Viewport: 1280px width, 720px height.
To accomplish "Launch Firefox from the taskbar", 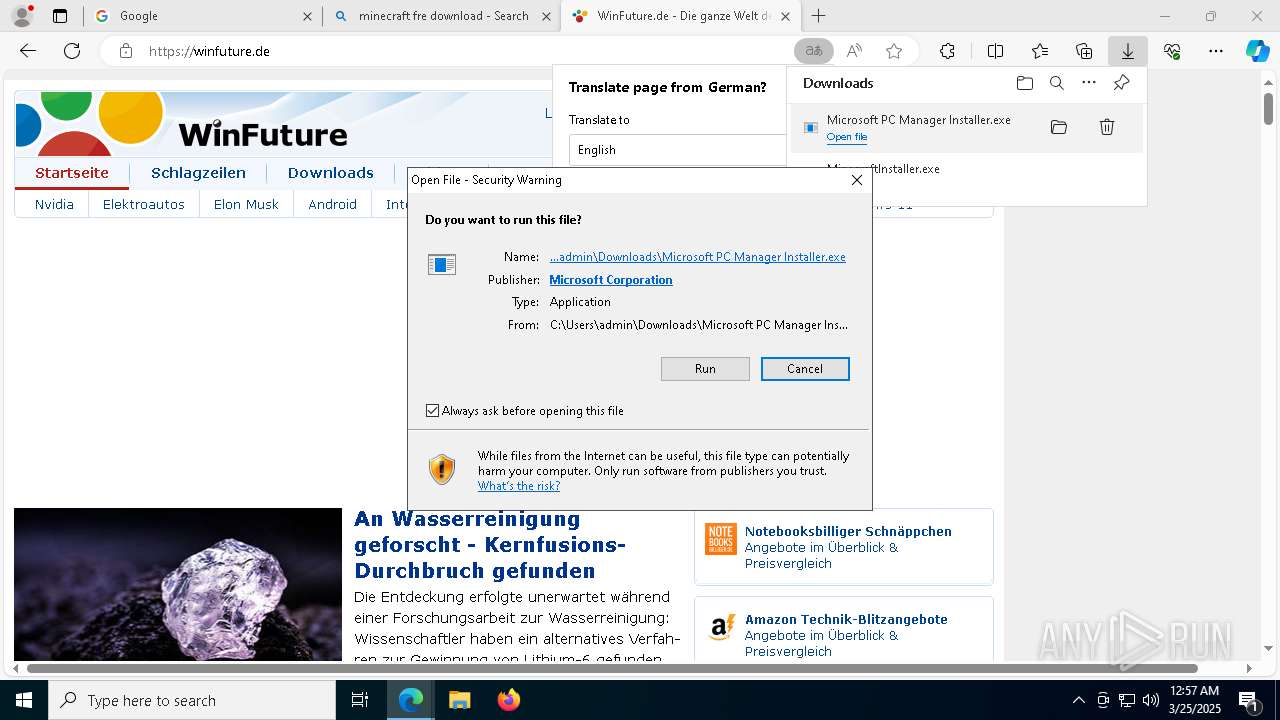I will pyautogui.click(x=508, y=700).
